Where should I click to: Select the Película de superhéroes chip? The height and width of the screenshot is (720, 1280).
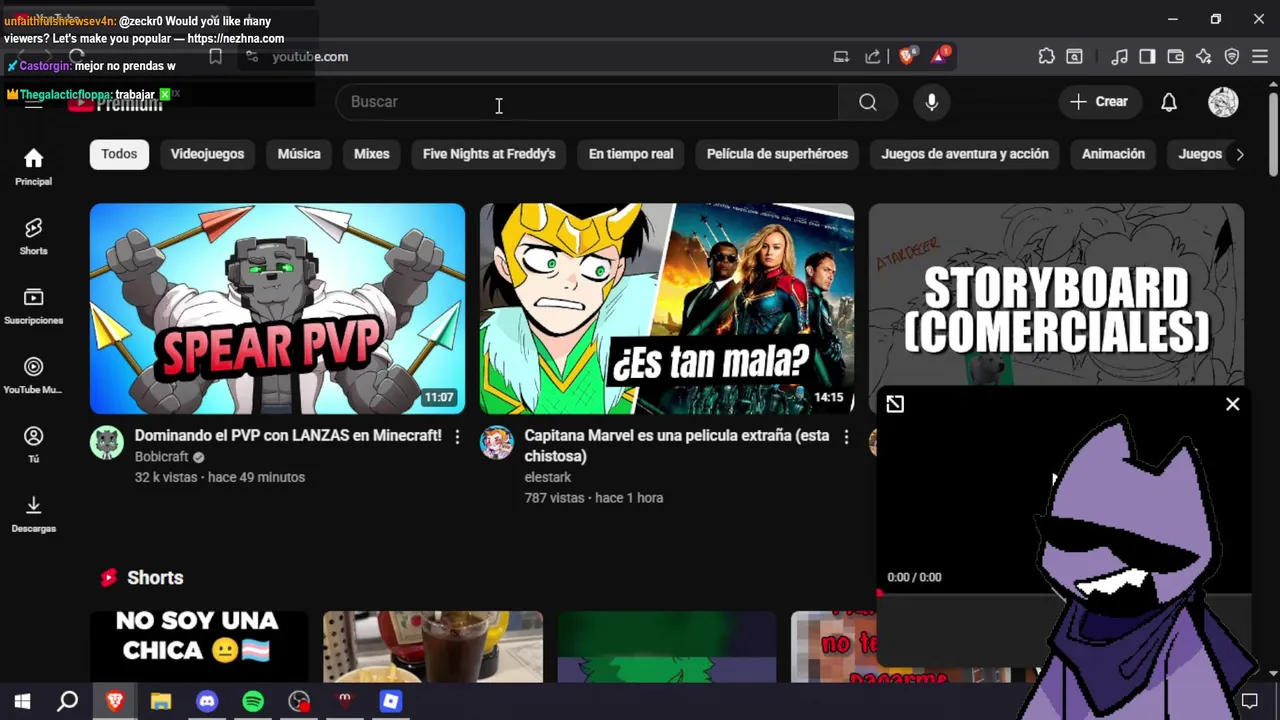tap(777, 154)
